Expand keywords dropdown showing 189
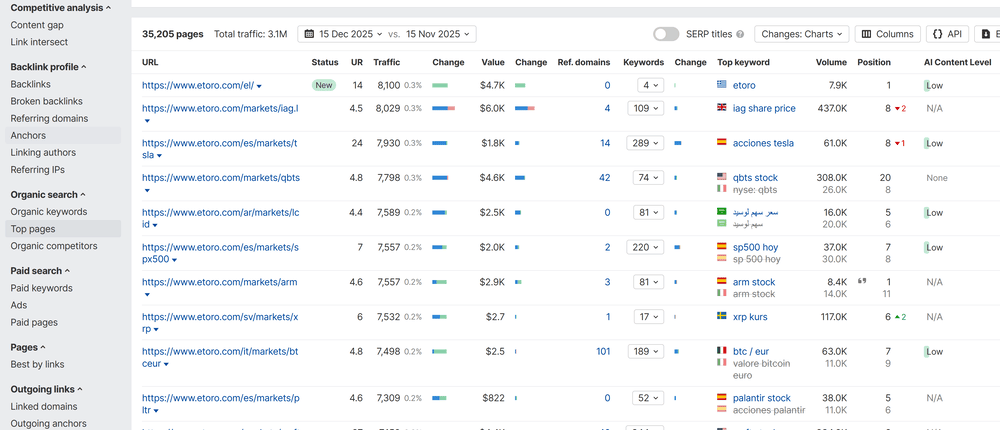 pyautogui.click(x=645, y=351)
